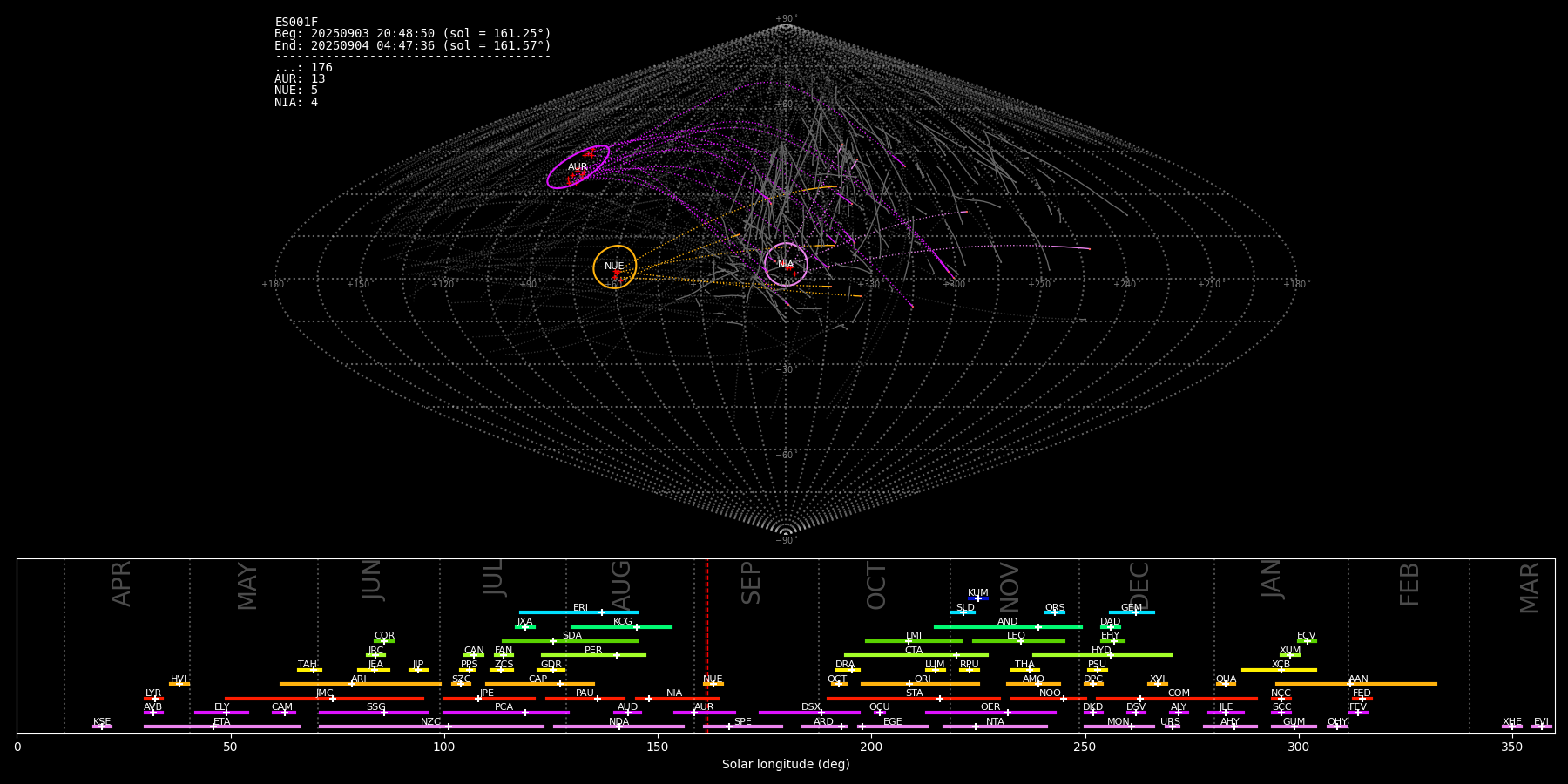1568x784 pixels.
Task: Click the AUG month label
Action: [621, 584]
